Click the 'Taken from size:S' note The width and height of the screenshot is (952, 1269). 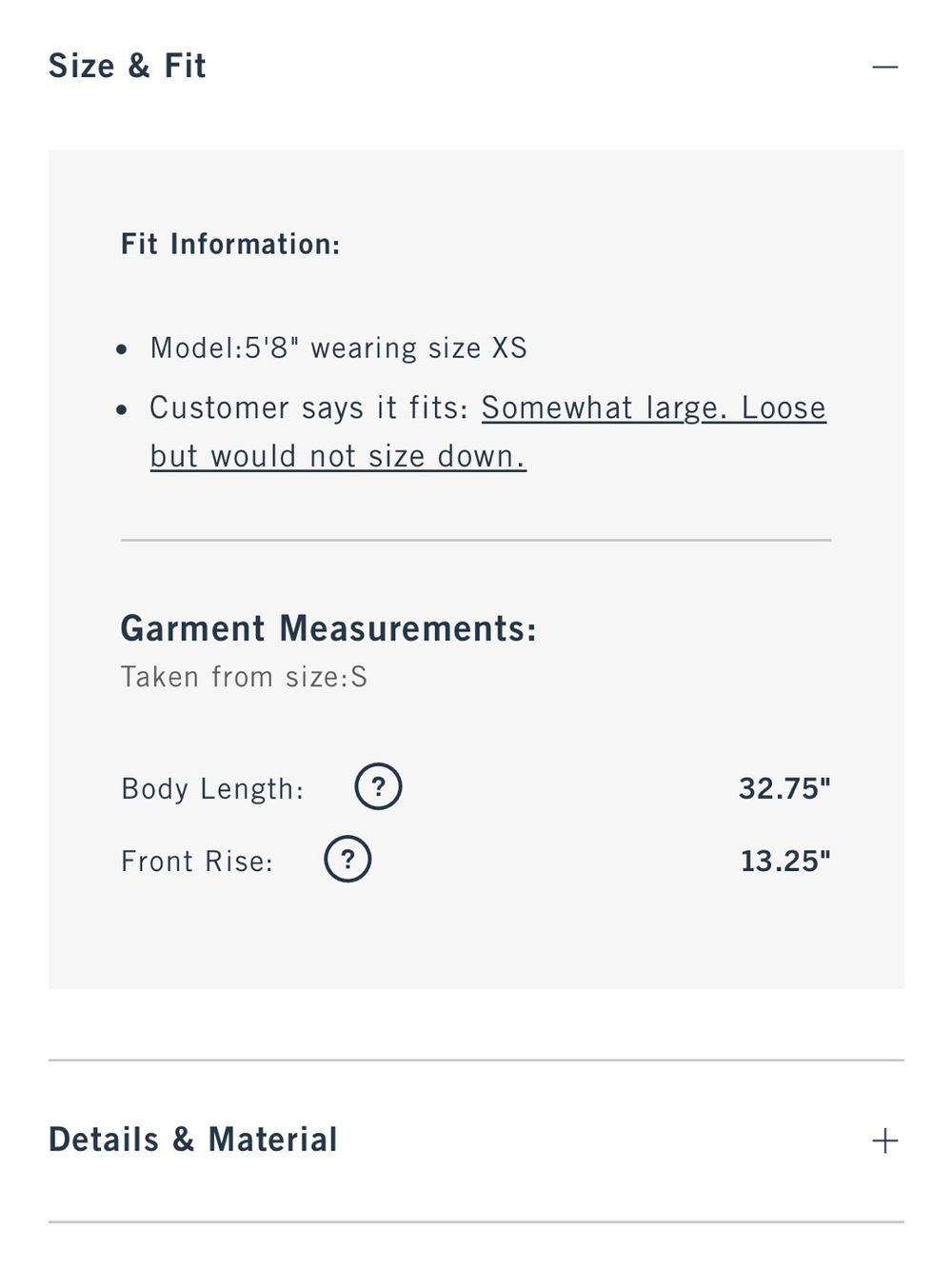244,677
